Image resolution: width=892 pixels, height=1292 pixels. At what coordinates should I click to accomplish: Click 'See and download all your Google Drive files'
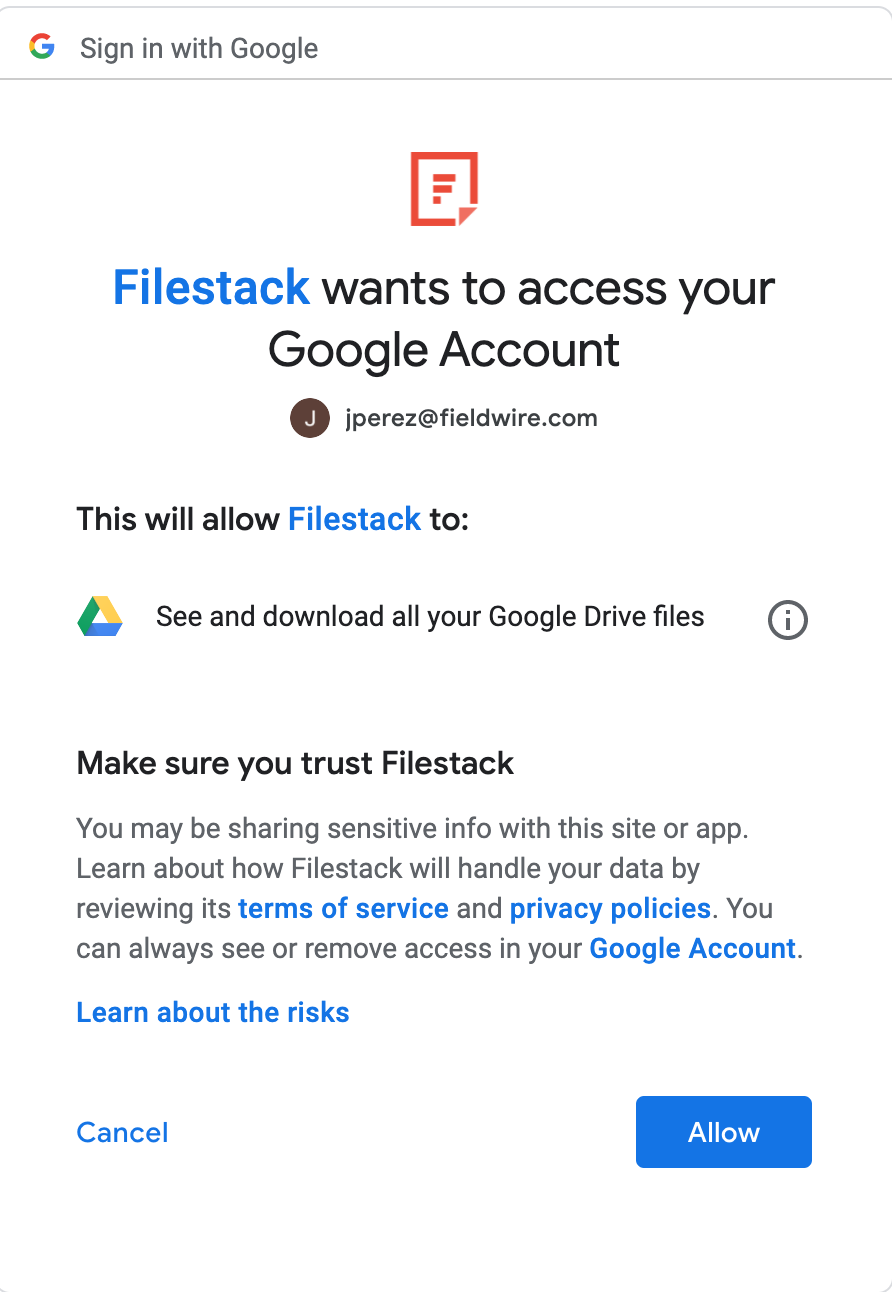(430, 617)
